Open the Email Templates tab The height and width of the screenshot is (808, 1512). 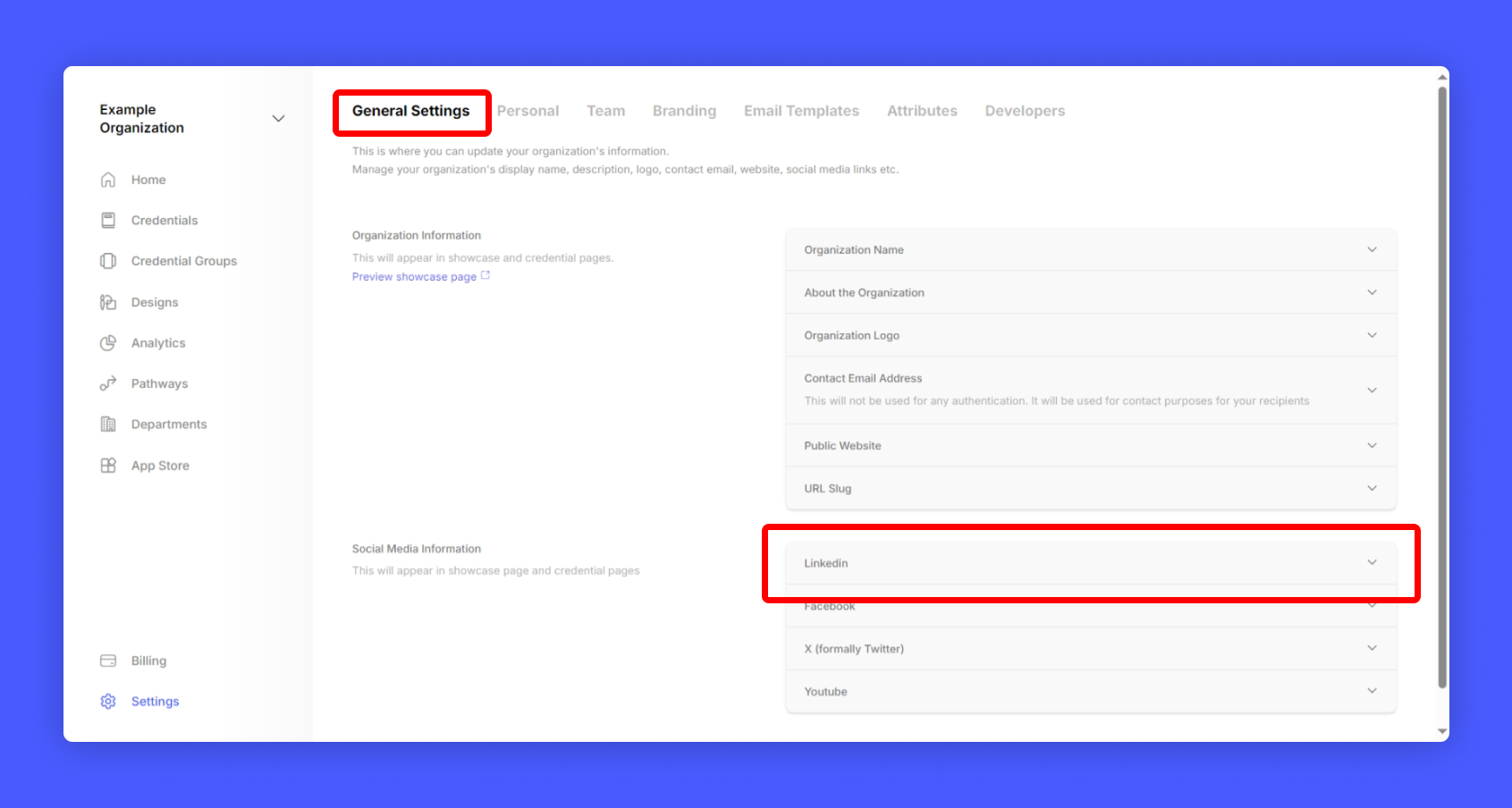801,111
